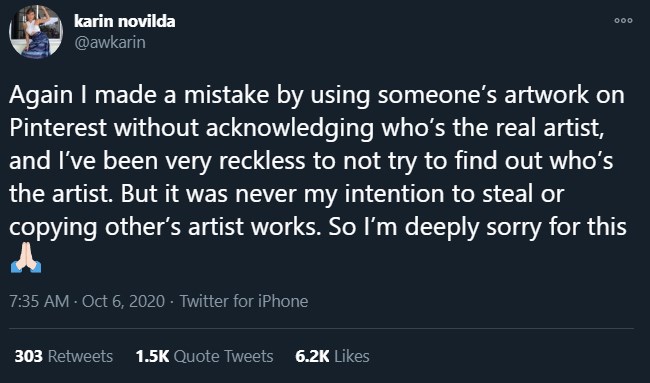Click the 6.2K like count number
This screenshot has width=650, height=383.
coord(312,356)
